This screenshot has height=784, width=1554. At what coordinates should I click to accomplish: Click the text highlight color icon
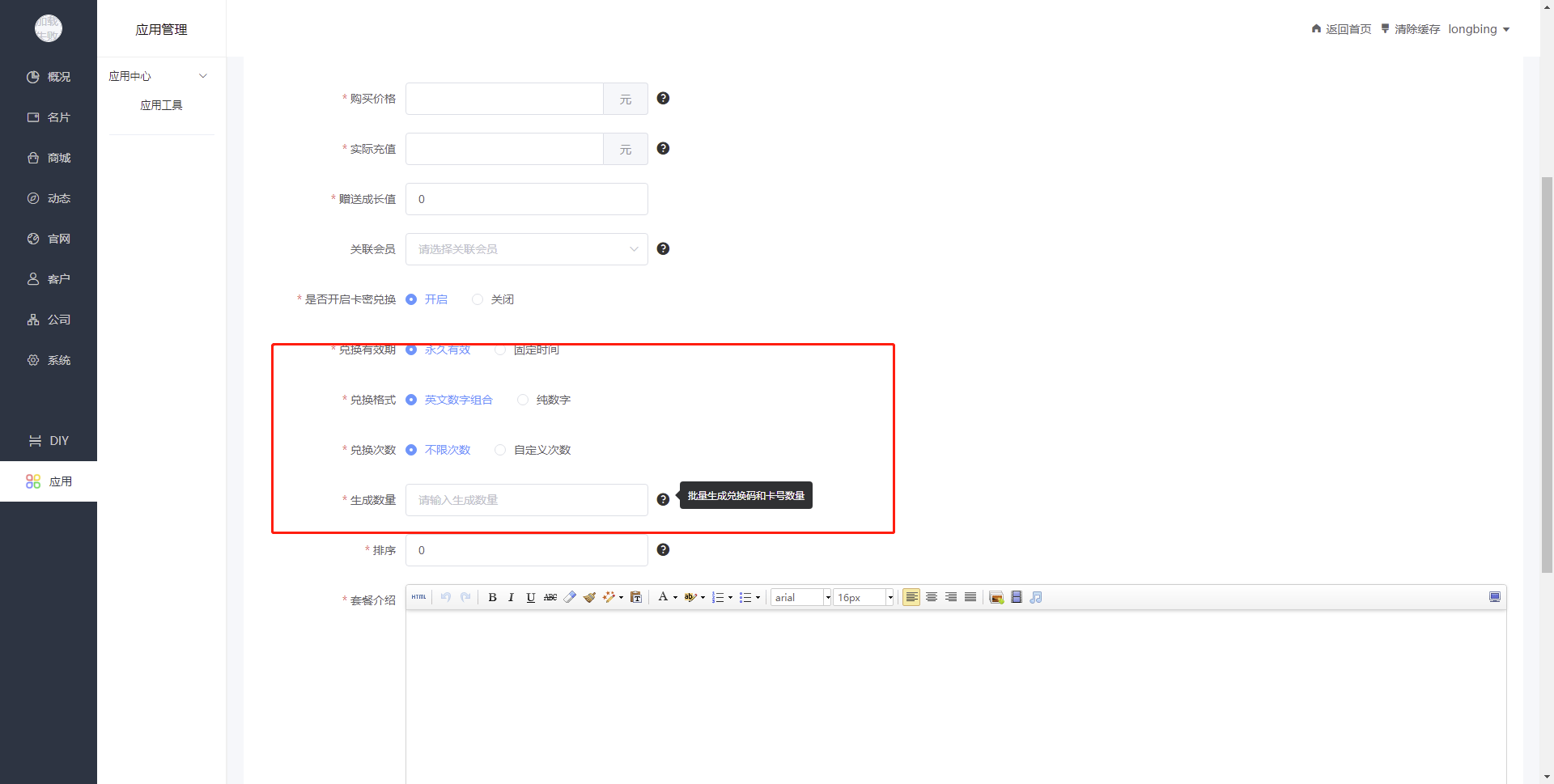coord(690,597)
